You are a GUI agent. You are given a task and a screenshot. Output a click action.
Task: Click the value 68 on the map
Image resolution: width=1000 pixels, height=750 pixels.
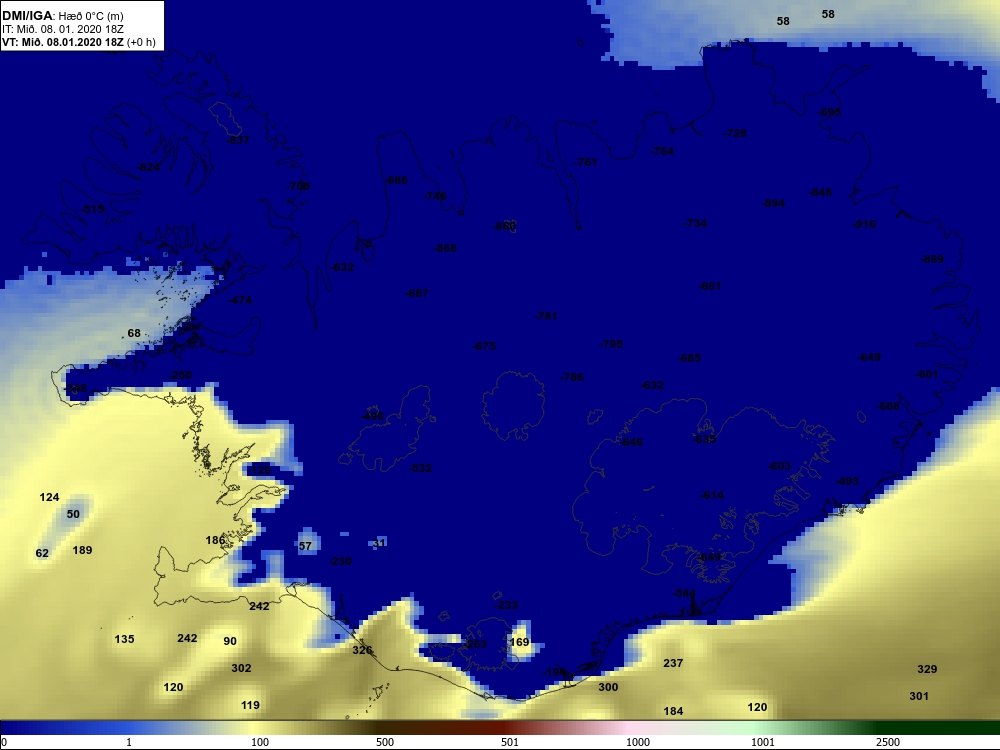coord(134,333)
